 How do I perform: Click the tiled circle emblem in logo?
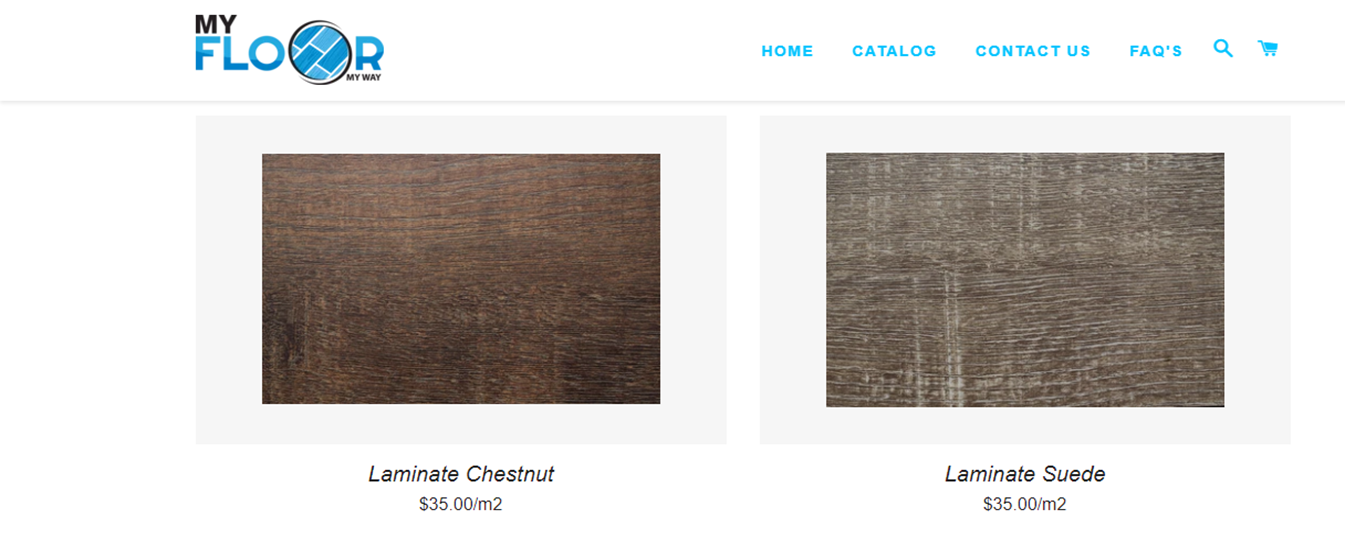319,51
